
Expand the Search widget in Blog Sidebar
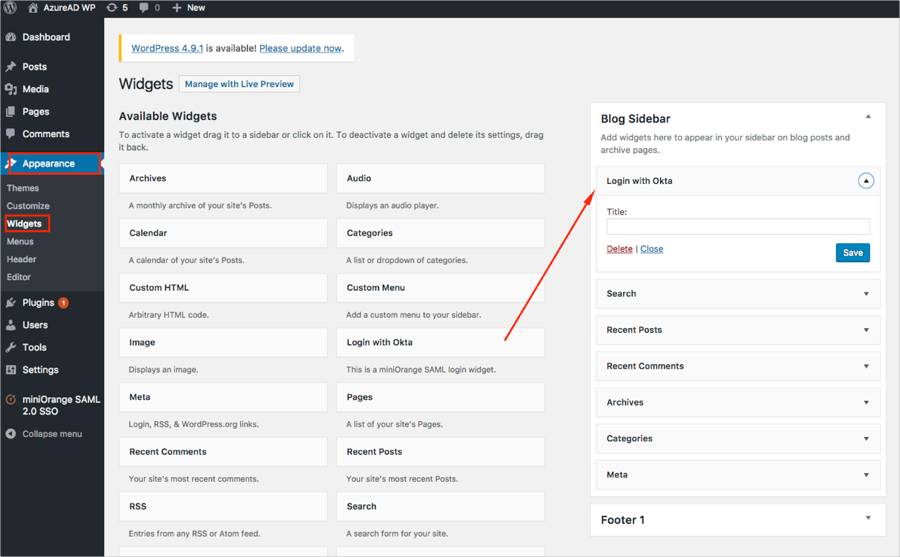pos(866,294)
